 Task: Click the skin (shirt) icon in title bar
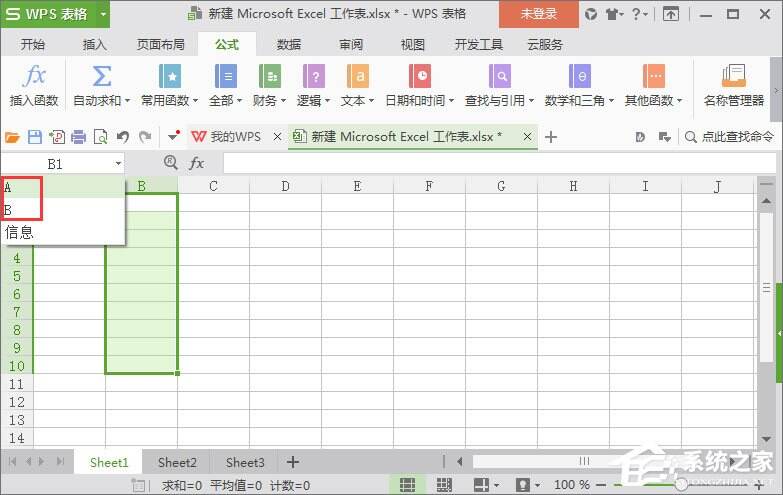tap(613, 14)
